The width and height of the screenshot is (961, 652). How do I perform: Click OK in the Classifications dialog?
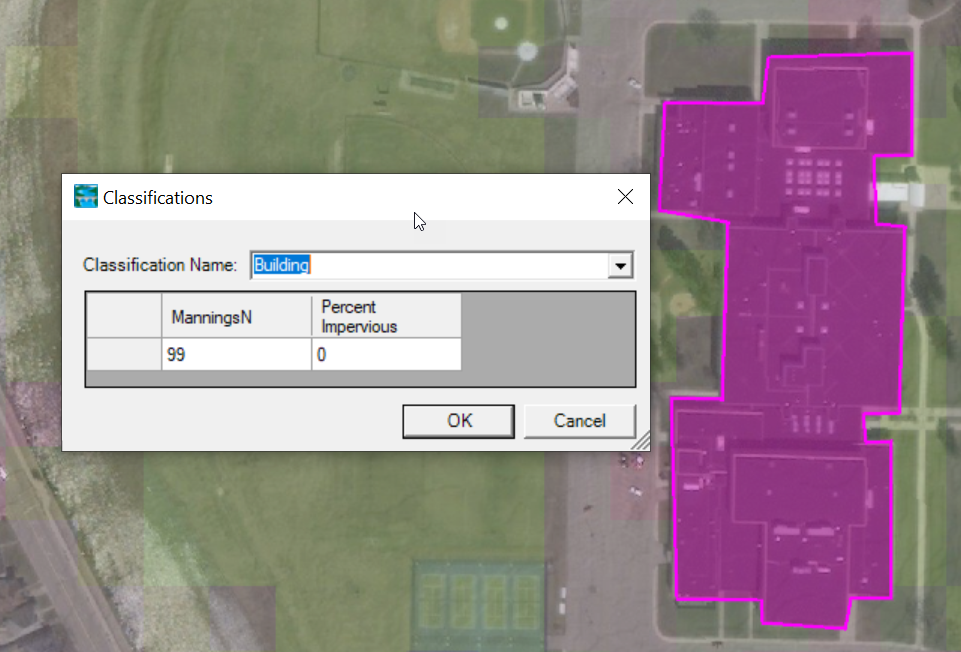(x=458, y=421)
